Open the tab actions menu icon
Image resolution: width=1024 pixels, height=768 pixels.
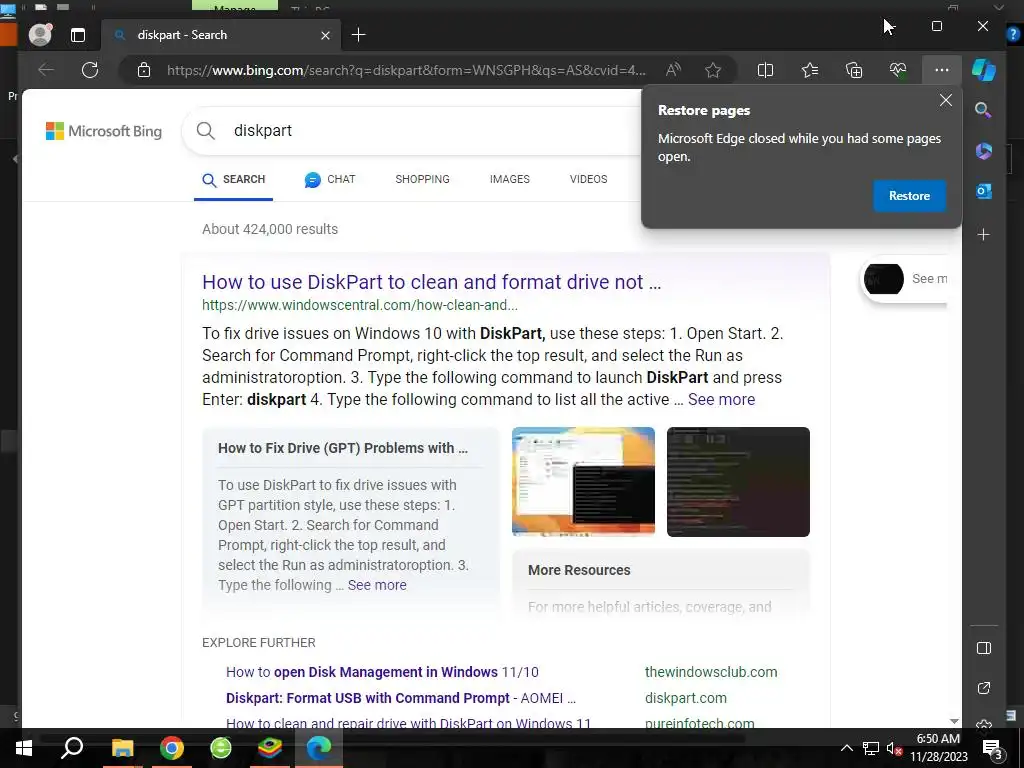coord(78,35)
